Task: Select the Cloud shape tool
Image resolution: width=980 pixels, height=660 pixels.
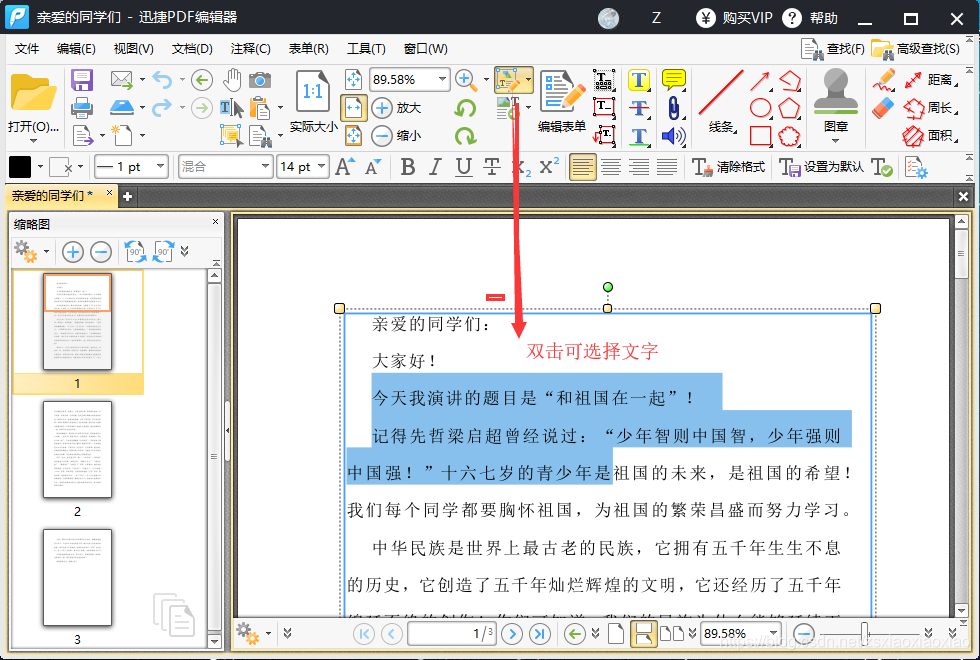Action: [x=789, y=136]
